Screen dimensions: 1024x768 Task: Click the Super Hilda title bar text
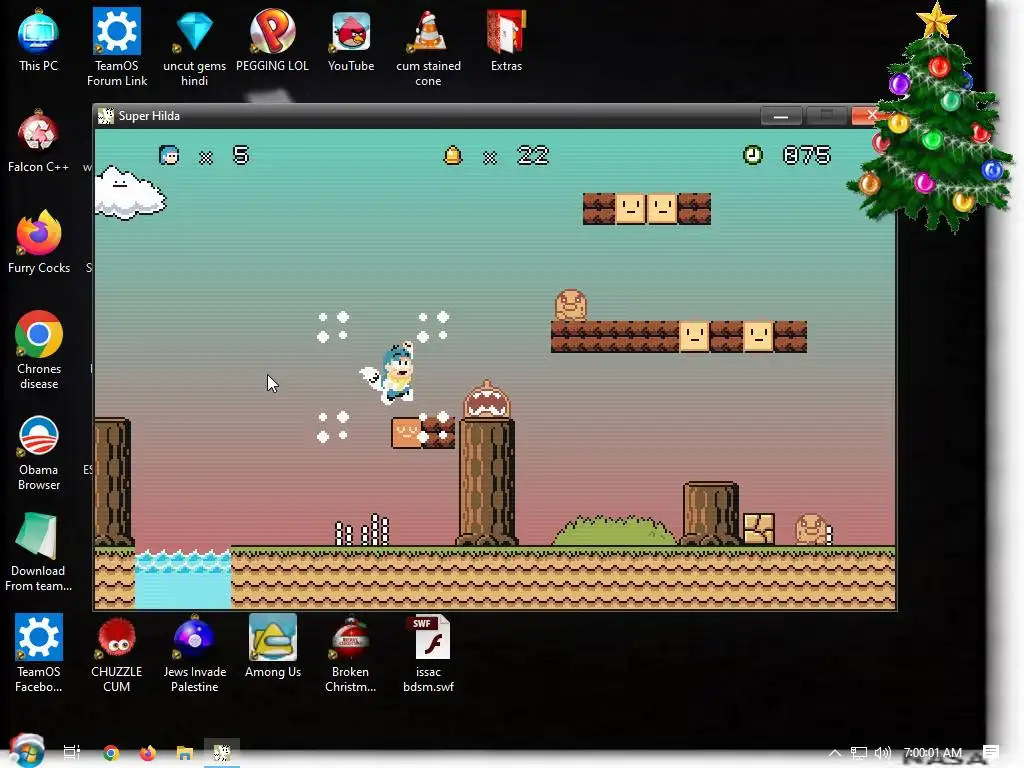tap(149, 116)
